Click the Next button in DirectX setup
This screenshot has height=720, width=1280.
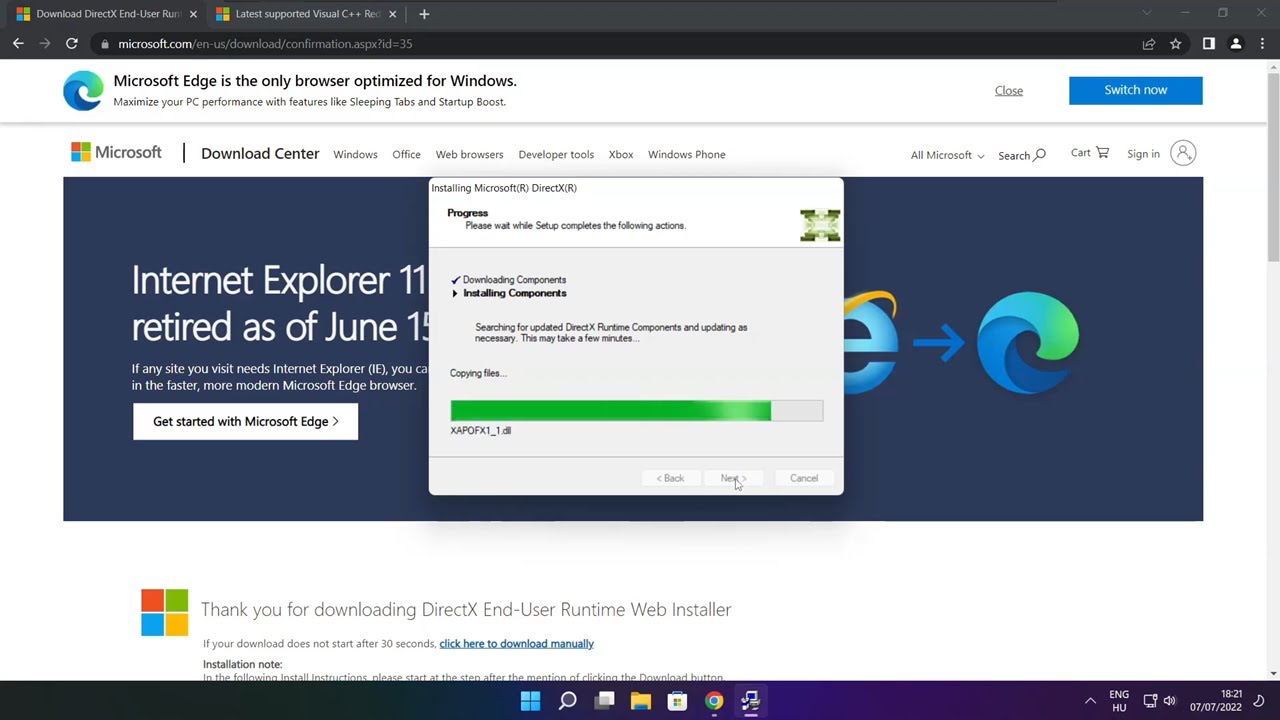(734, 478)
